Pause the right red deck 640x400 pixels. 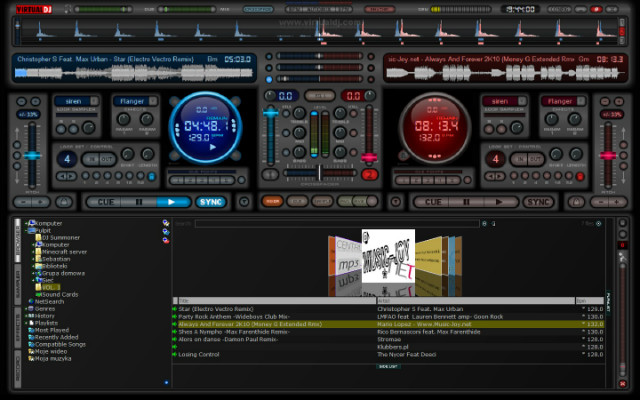466,202
